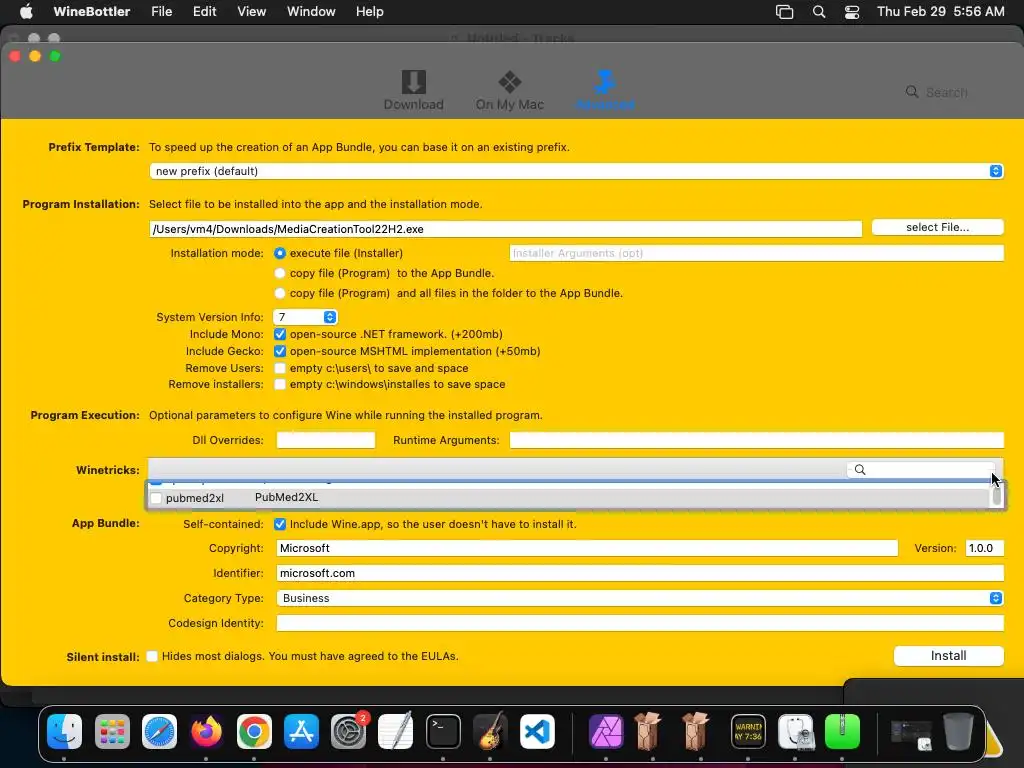The image size is (1024, 768).
Task: Select copy file and all folder files option
Action: (280, 293)
